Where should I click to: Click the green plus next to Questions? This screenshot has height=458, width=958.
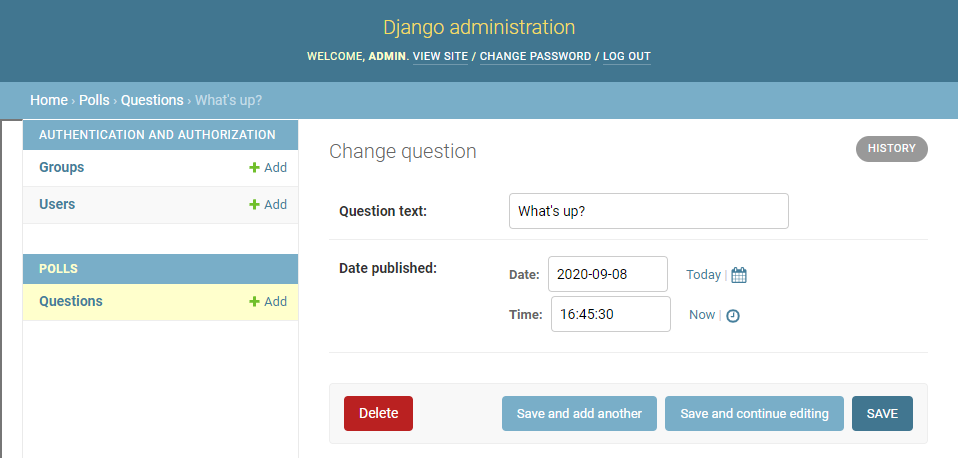click(254, 302)
